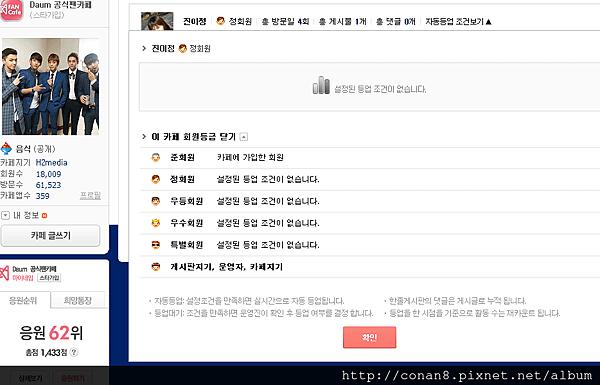Click the 총 게시글 1개 stat

pyautogui.click(x=342, y=22)
